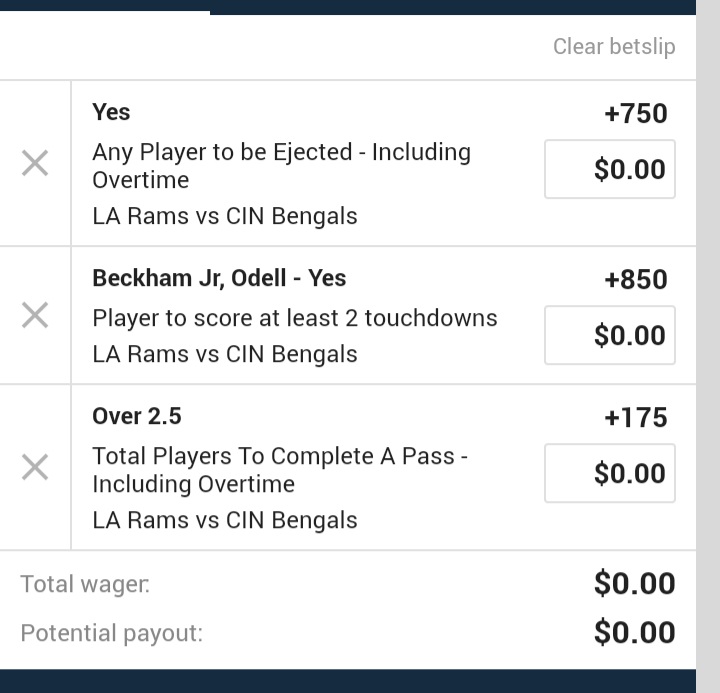720x693 pixels.
Task: Select the bold "Yes" selection title
Action: (111, 112)
